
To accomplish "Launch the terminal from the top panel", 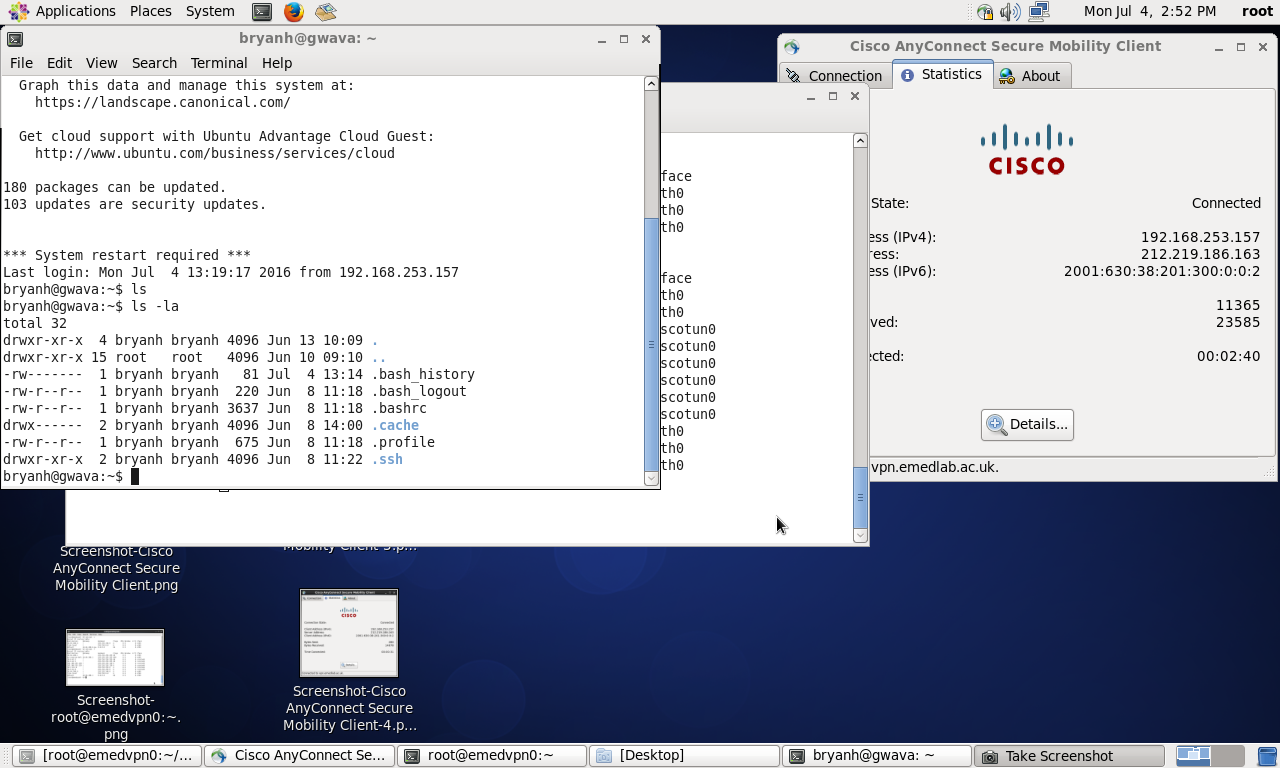I will click(x=261, y=12).
